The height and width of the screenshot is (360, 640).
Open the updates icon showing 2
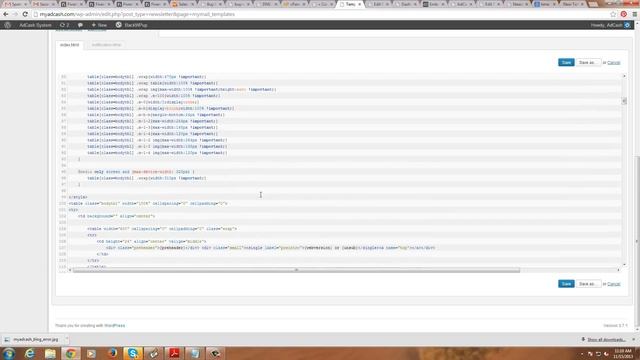coord(64,25)
